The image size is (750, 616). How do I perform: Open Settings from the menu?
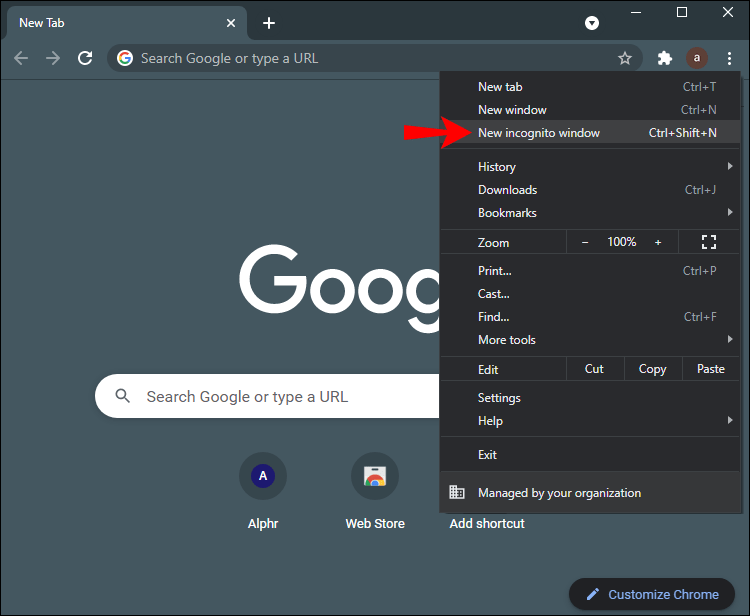coord(499,398)
